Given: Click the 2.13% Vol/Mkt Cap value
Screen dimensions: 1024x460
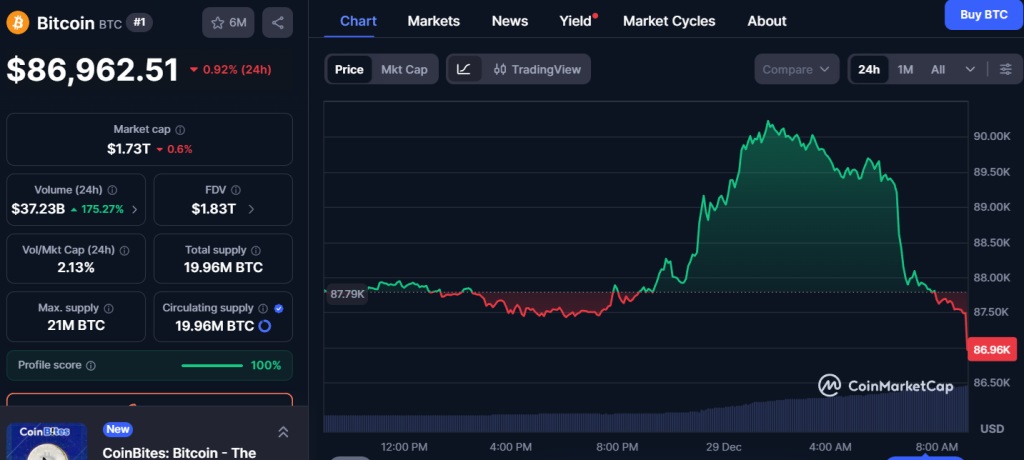Looking at the screenshot, I should [x=76, y=268].
